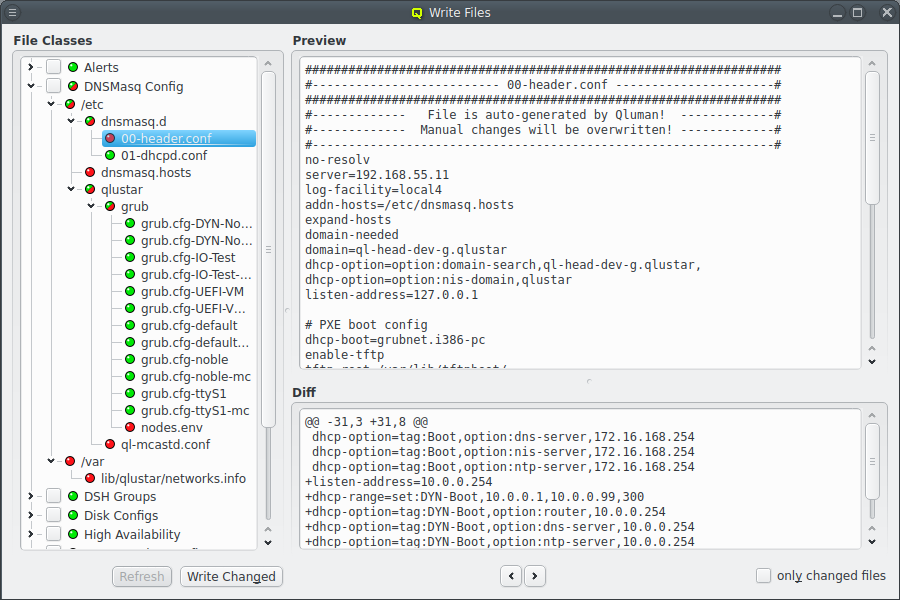Check the DSH Groups checkbox
Screen dimensions: 900x600
53,496
